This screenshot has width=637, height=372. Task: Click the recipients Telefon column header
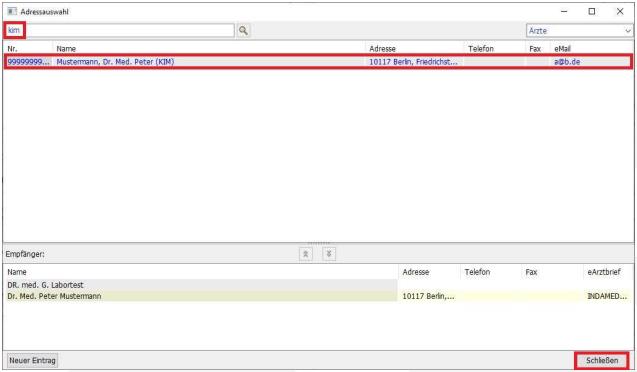477,272
